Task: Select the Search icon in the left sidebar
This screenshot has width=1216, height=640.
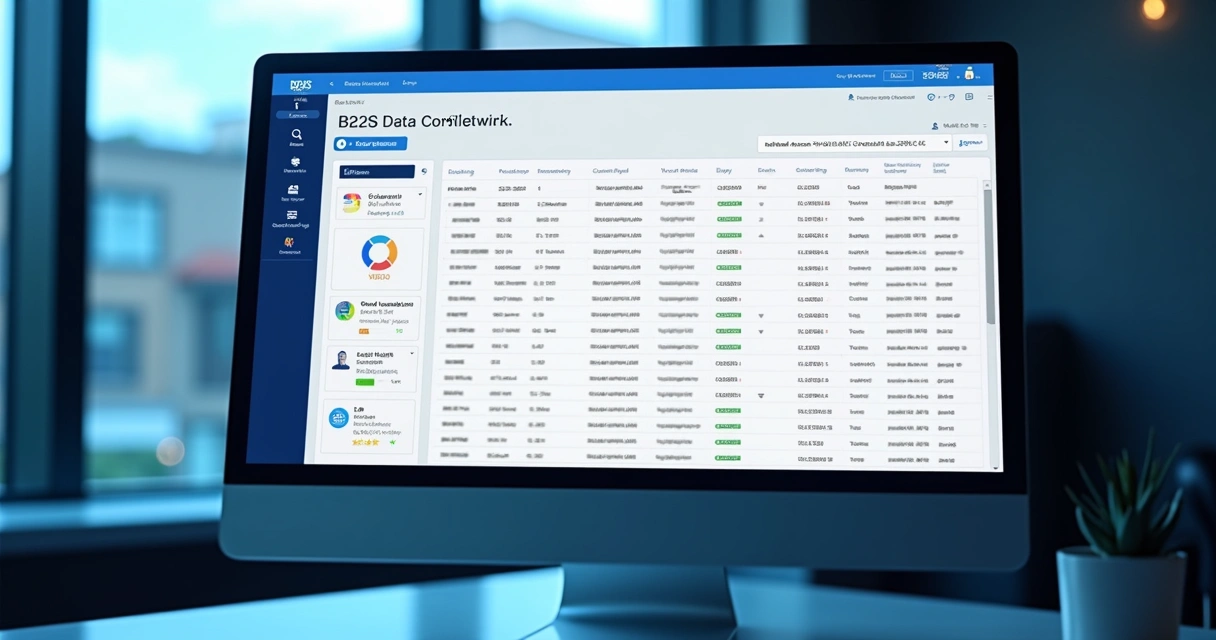Action: 297,134
